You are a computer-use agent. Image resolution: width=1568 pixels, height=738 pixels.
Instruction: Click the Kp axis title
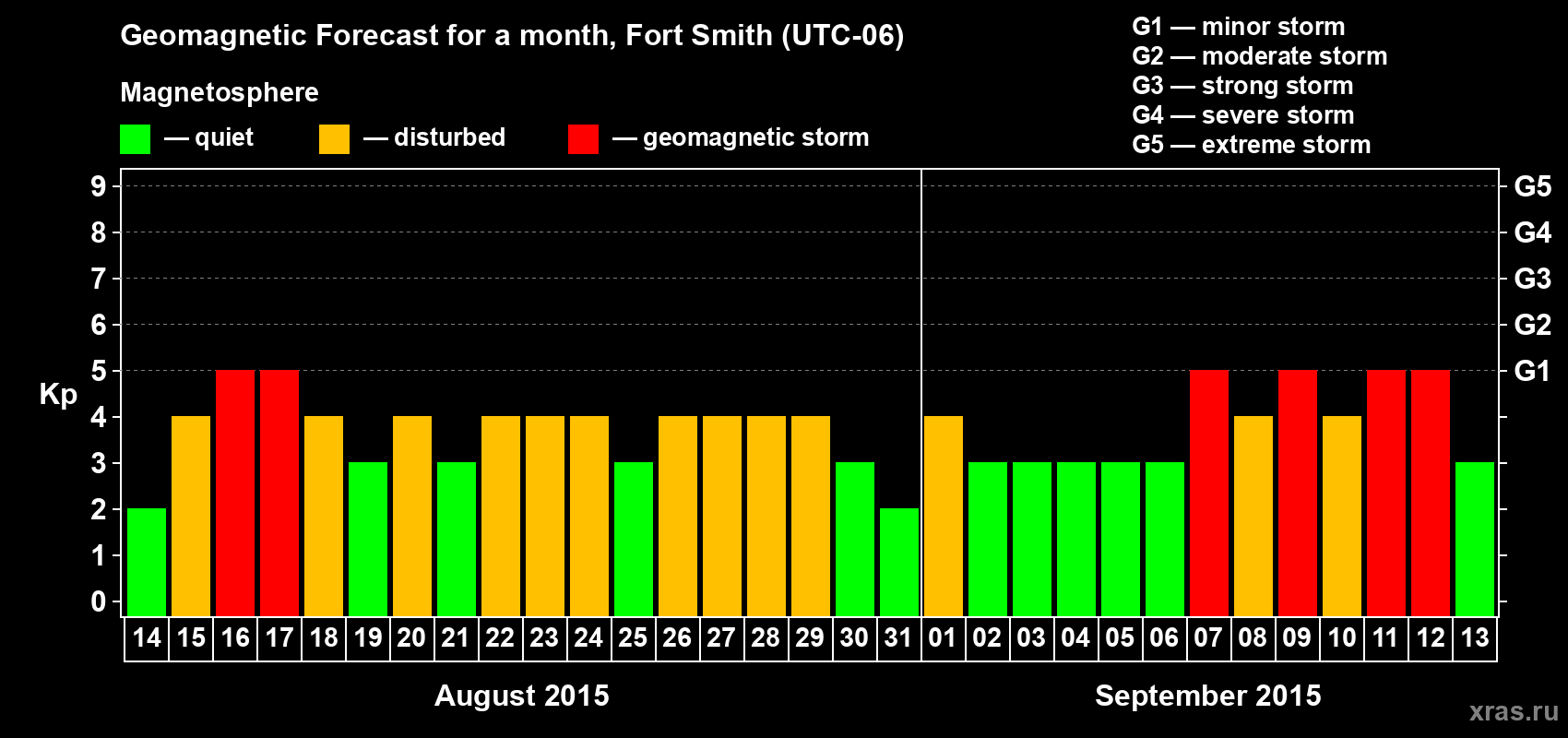(58, 396)
